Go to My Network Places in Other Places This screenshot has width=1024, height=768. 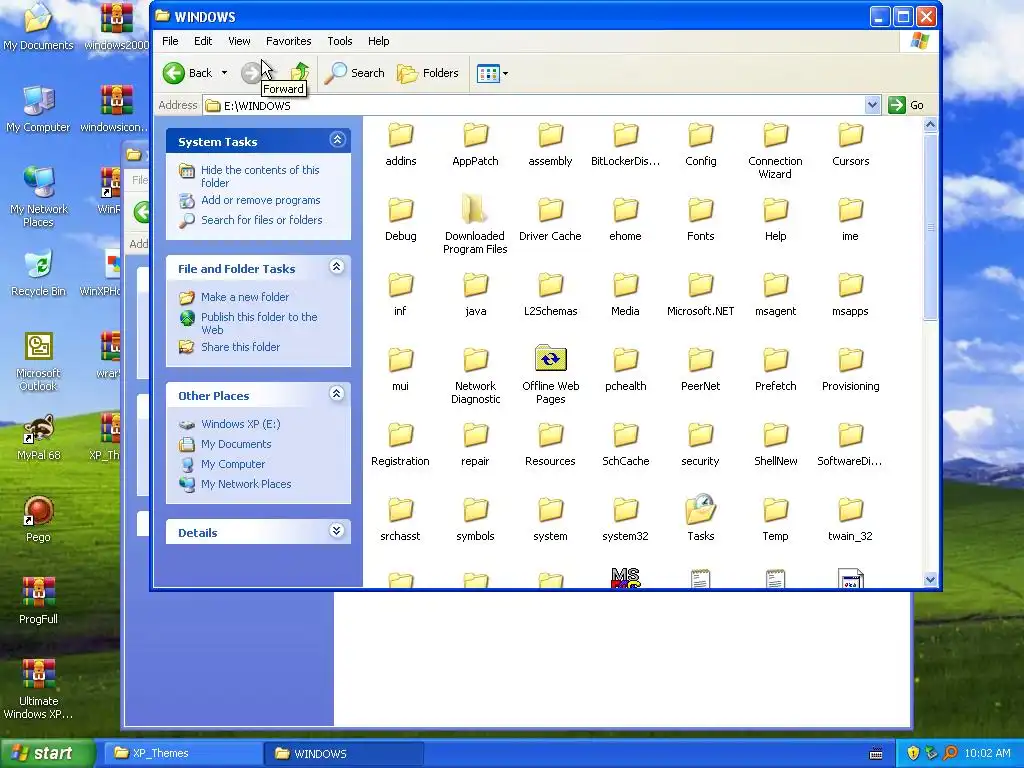[246, 484]
